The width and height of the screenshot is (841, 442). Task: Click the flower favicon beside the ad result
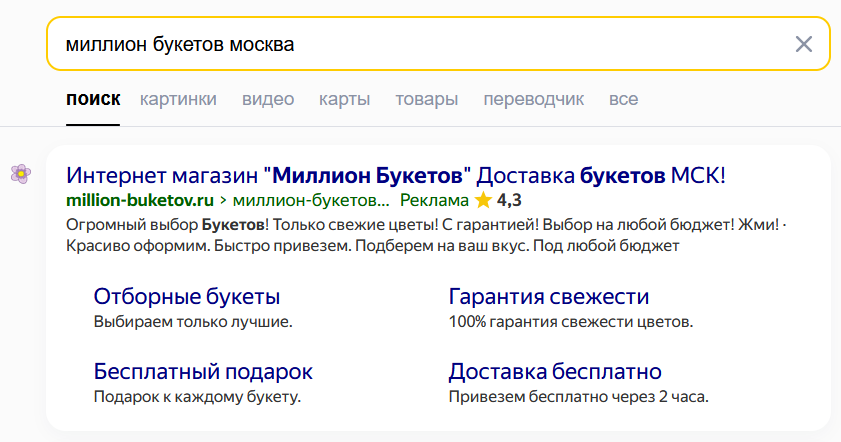[x=21, y=174]
